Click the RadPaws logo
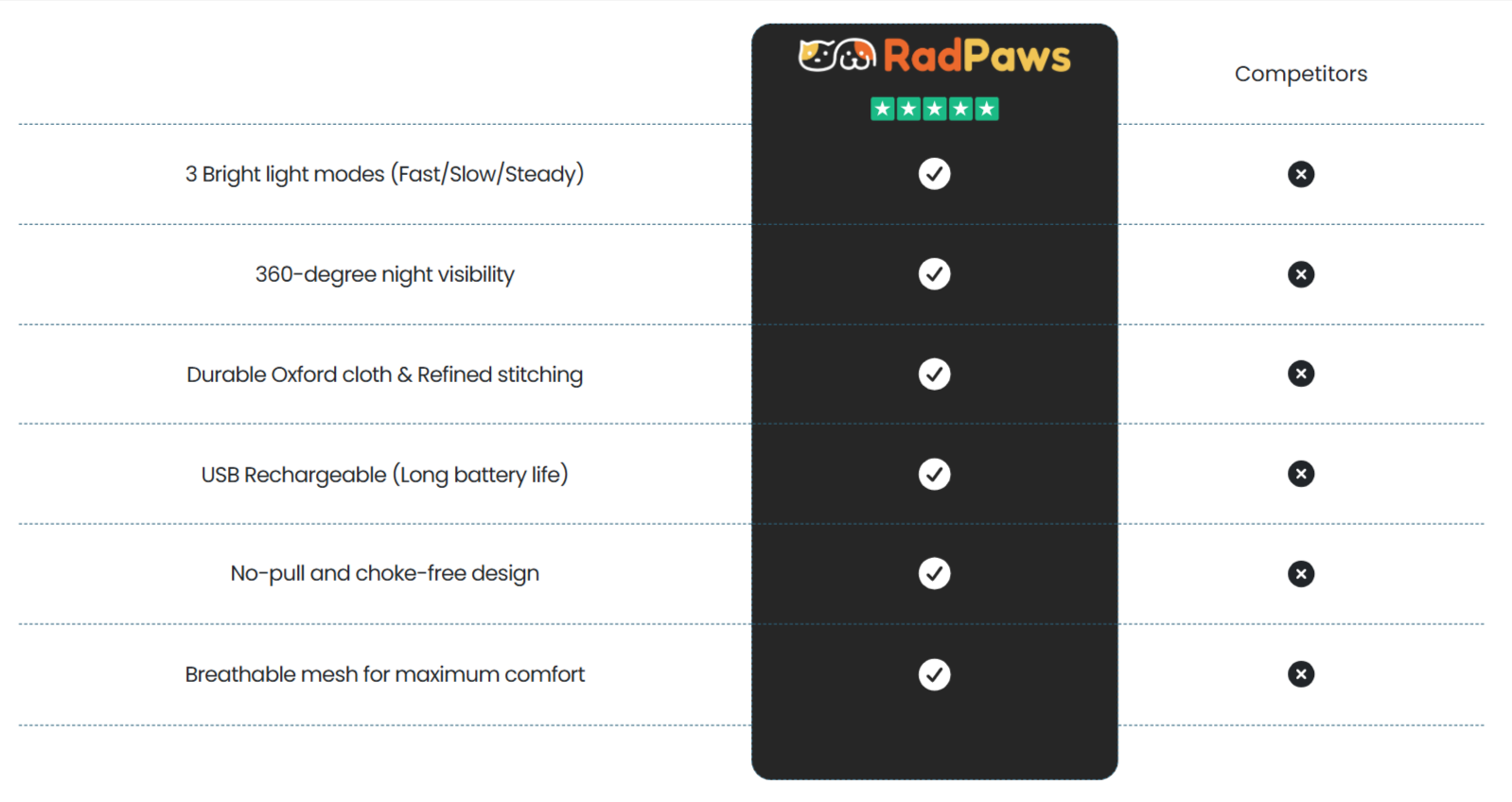 tap(934, 56)
